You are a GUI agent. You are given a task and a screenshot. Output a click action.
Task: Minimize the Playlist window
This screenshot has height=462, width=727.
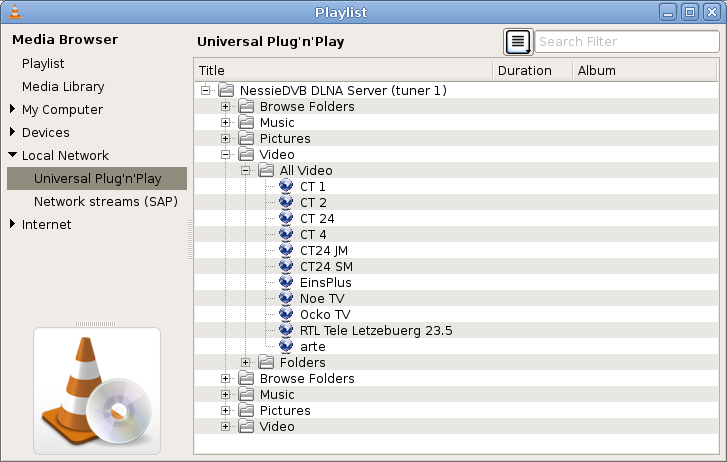click(x=668, y=12)
